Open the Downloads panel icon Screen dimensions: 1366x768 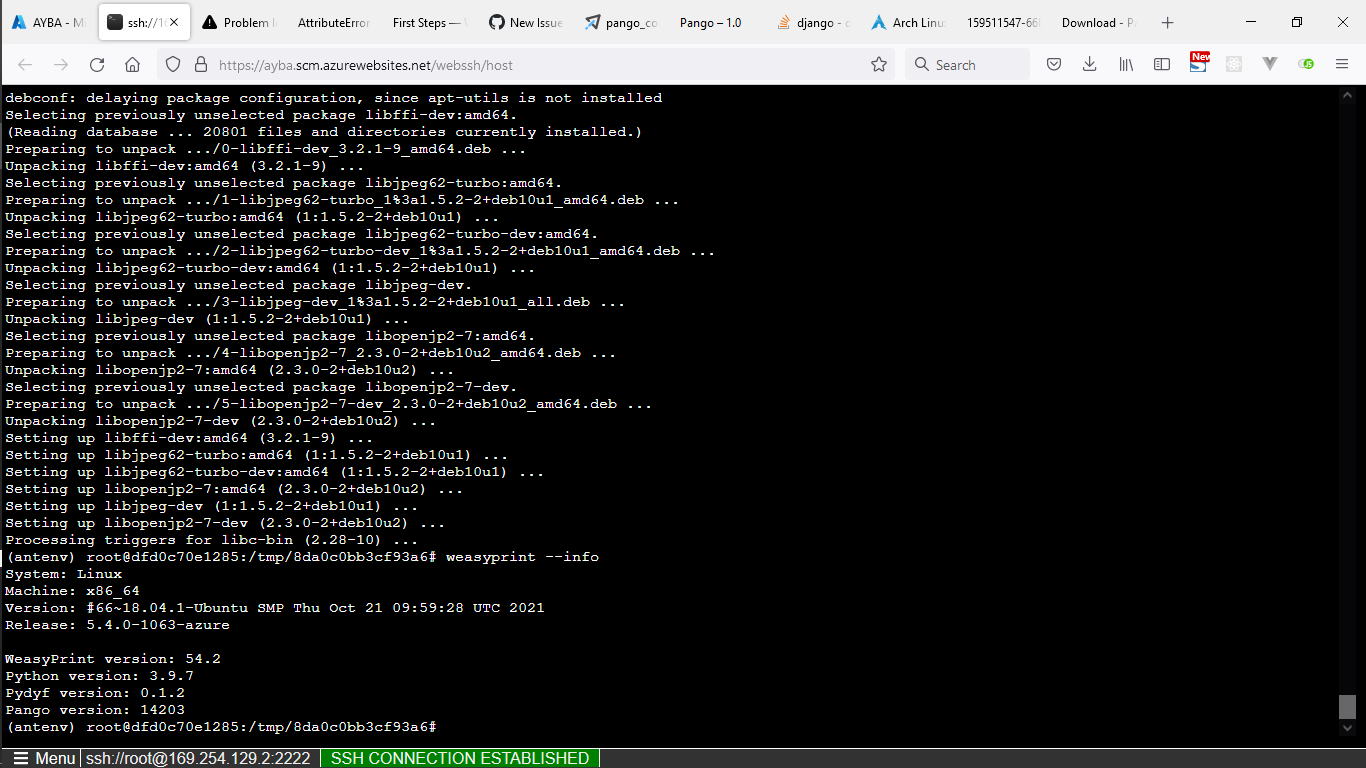click(1090, 64)
